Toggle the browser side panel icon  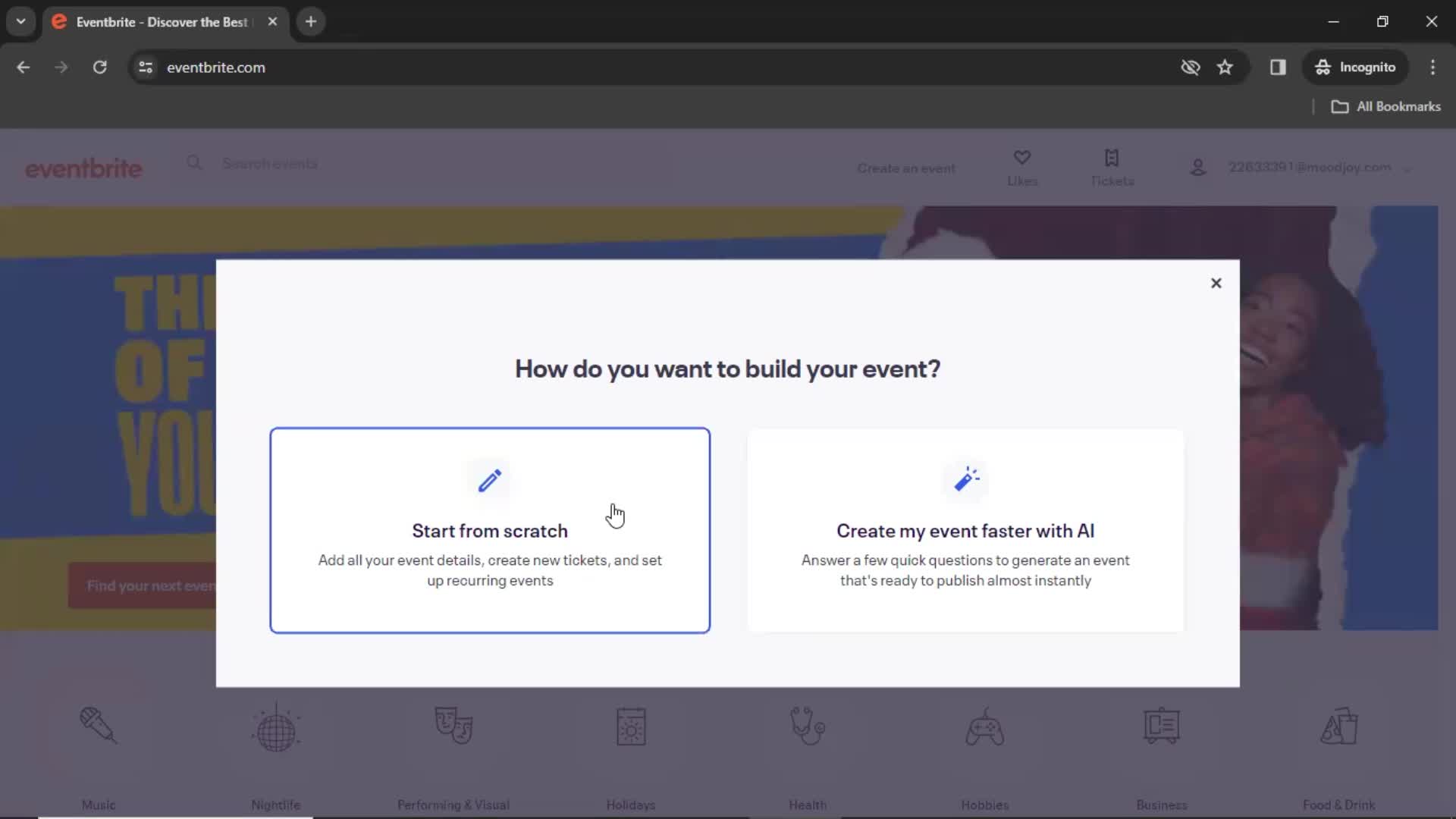tap(1278, 67)
